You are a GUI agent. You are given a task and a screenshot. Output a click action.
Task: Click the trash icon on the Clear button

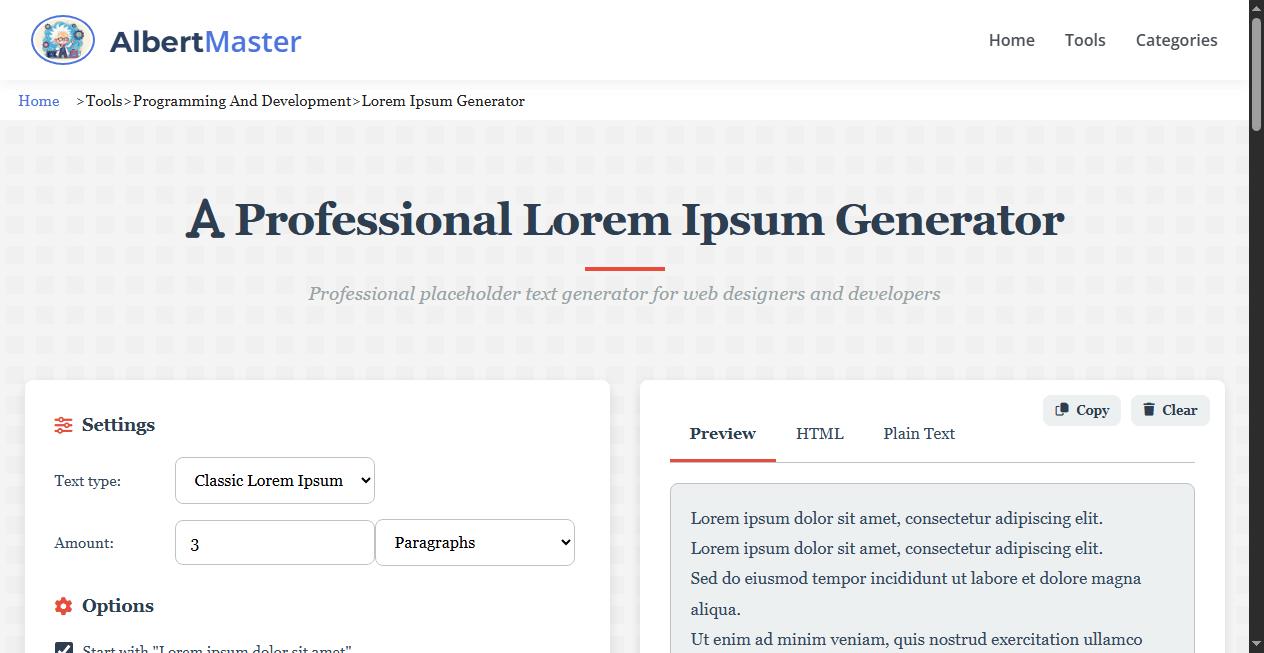pyautogui.click(x=1147, y=409)
